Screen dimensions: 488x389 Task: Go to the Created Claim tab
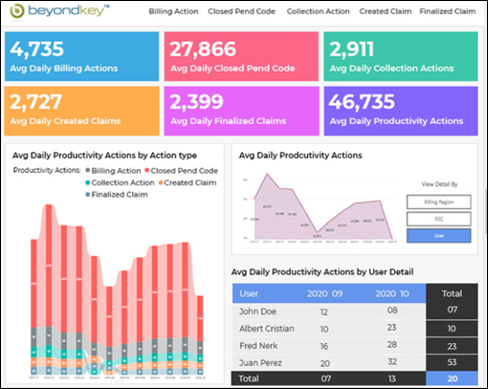385,11
